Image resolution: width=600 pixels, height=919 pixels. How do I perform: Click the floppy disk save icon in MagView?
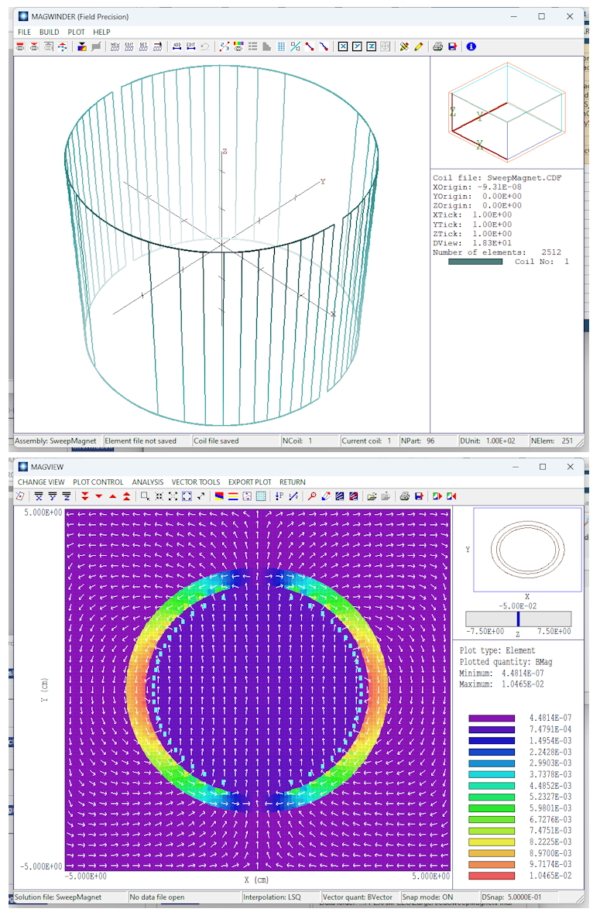click(420, 495)
